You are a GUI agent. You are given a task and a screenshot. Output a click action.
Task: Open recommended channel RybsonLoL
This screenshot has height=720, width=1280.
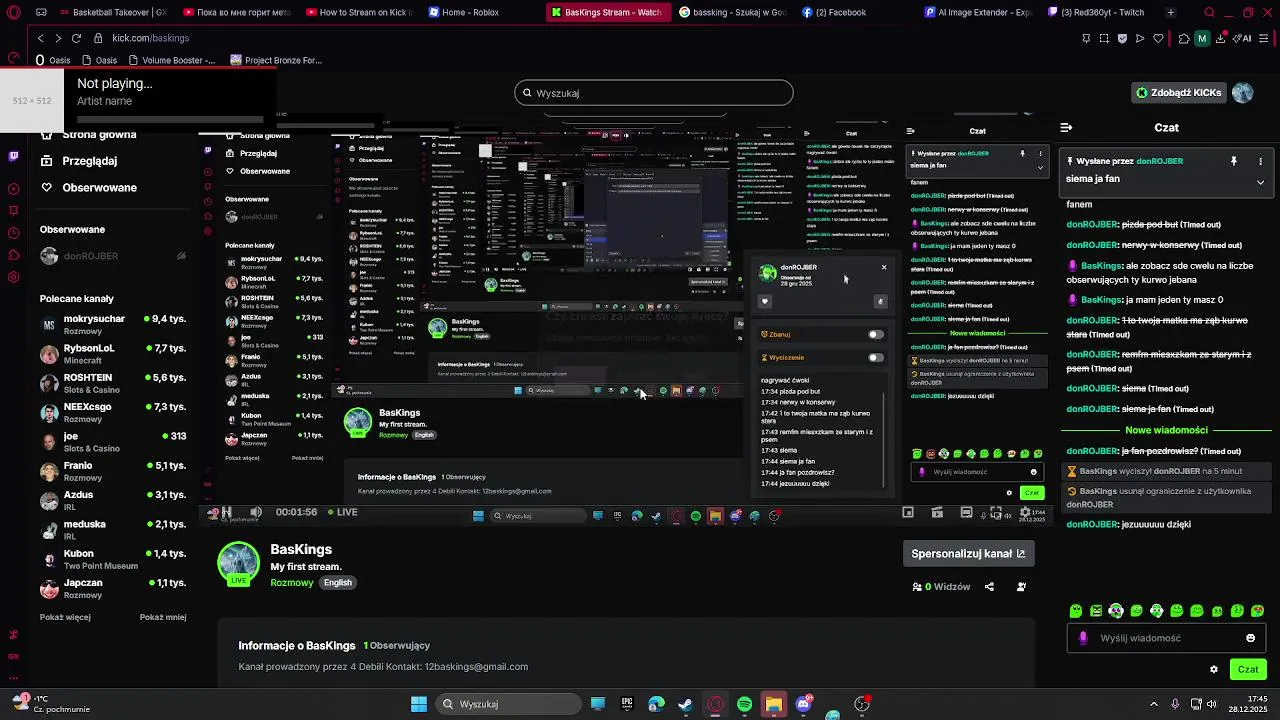[112, 354]
